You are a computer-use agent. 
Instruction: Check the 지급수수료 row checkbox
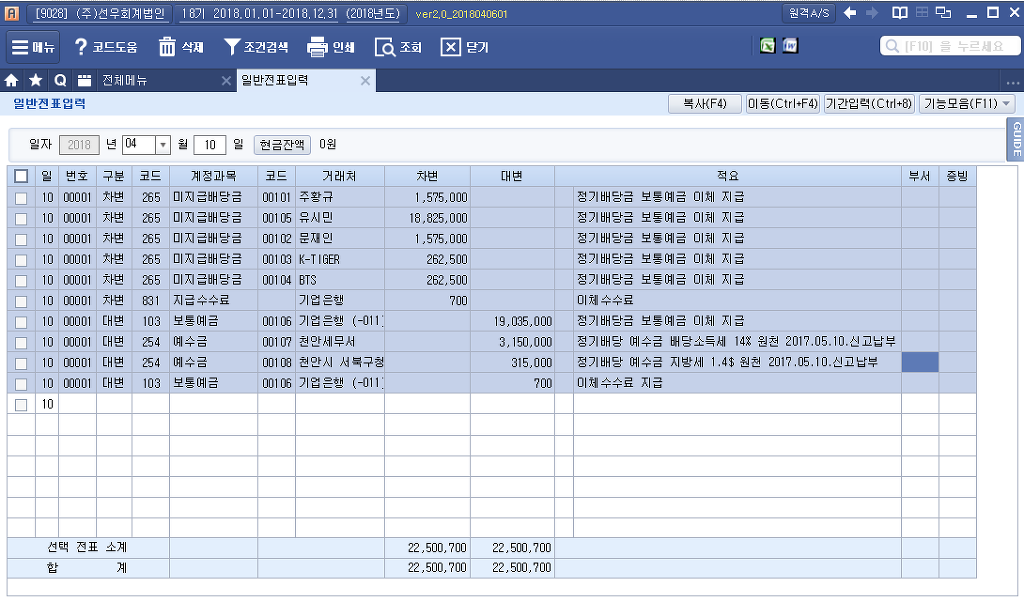click(x=21, y=300)
